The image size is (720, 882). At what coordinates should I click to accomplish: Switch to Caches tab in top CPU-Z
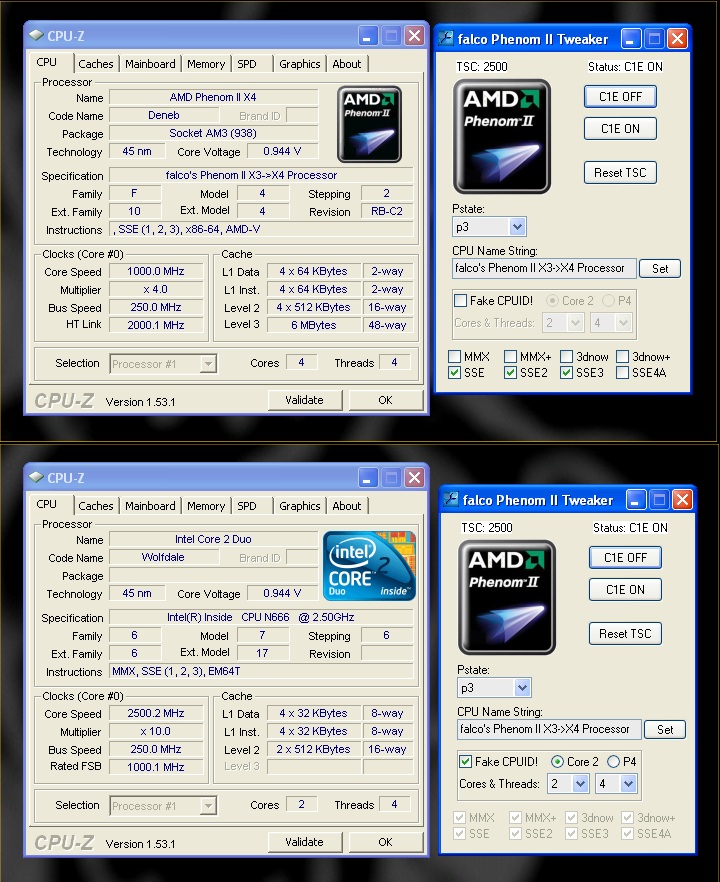point(96,64)
